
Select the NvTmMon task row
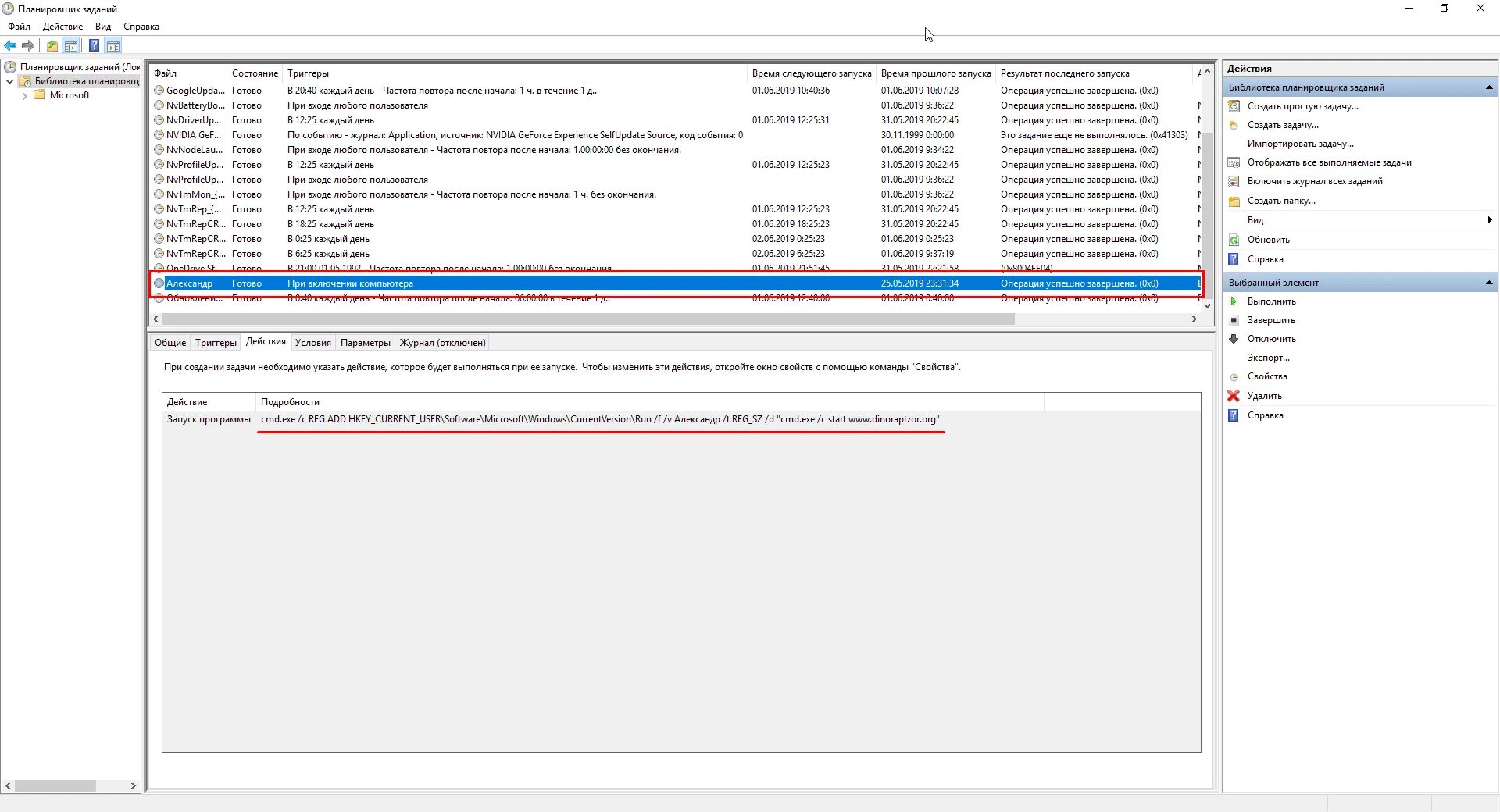tap(676, 194)
